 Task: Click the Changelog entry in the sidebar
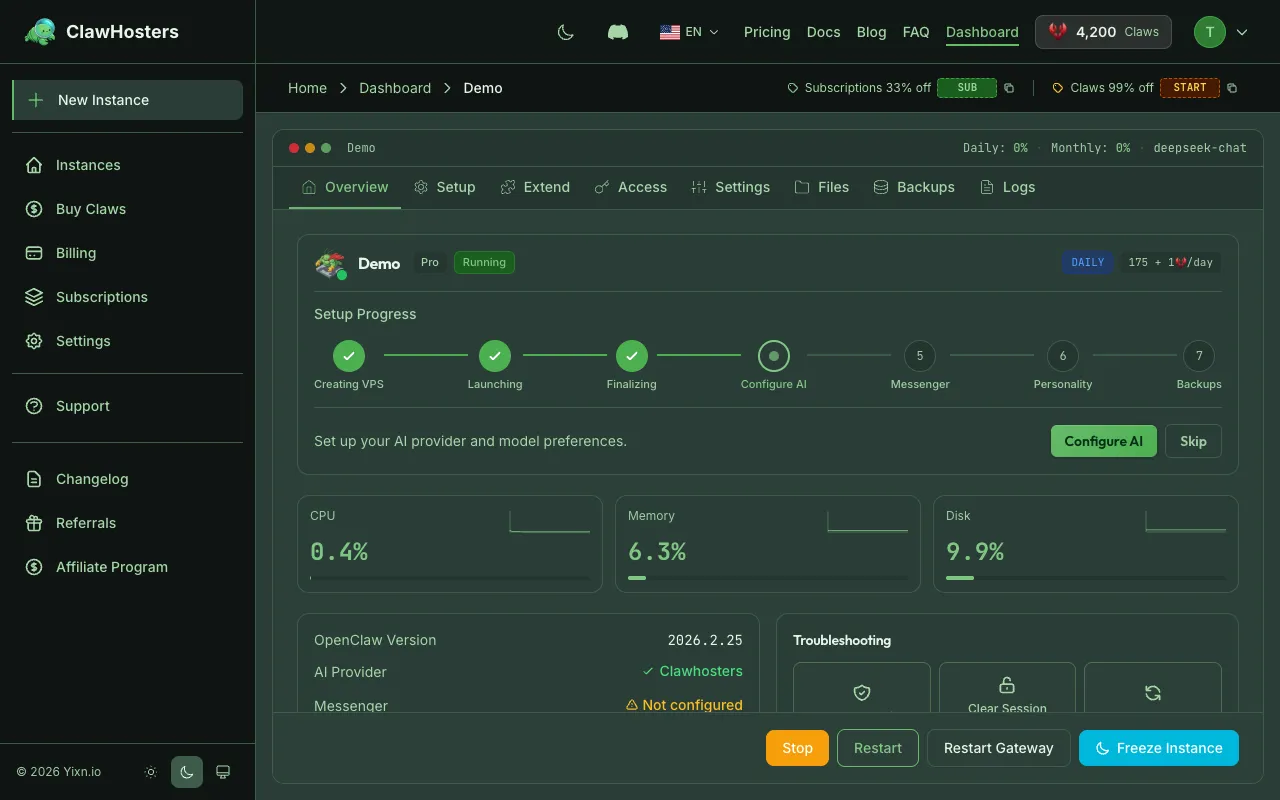tap(93, 479)
